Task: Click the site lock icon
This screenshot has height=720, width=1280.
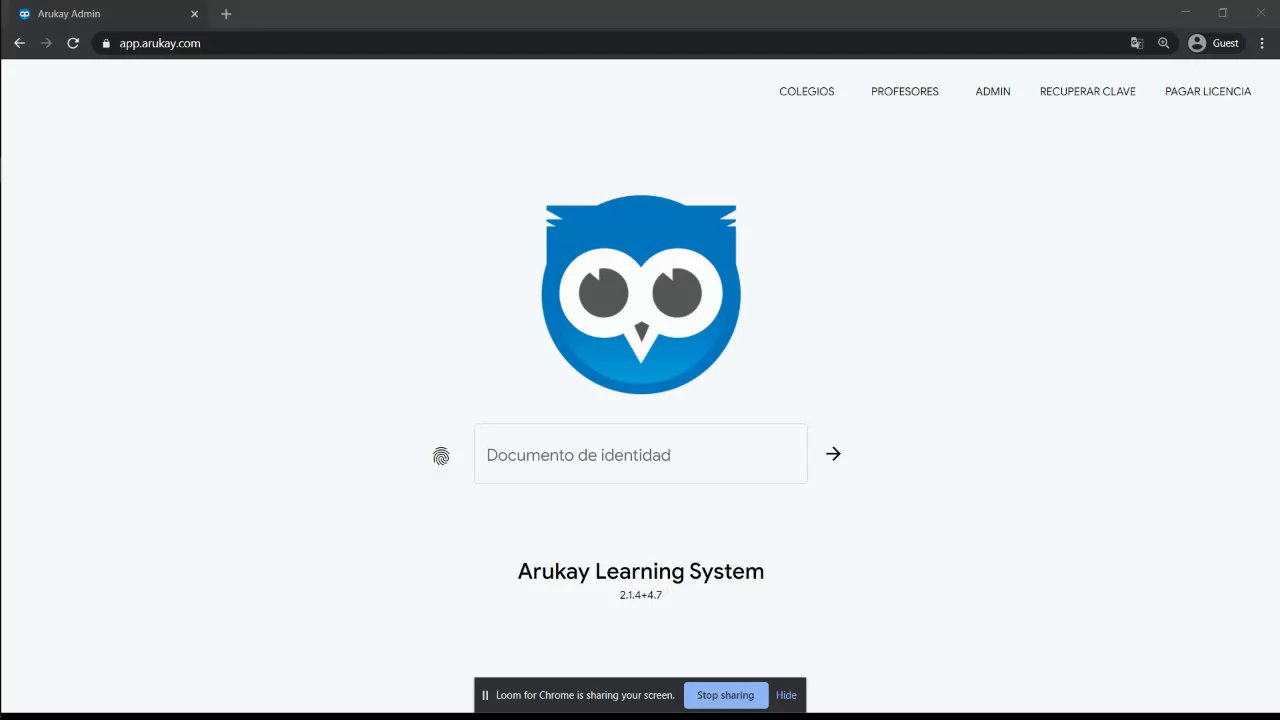Action: 105,43
